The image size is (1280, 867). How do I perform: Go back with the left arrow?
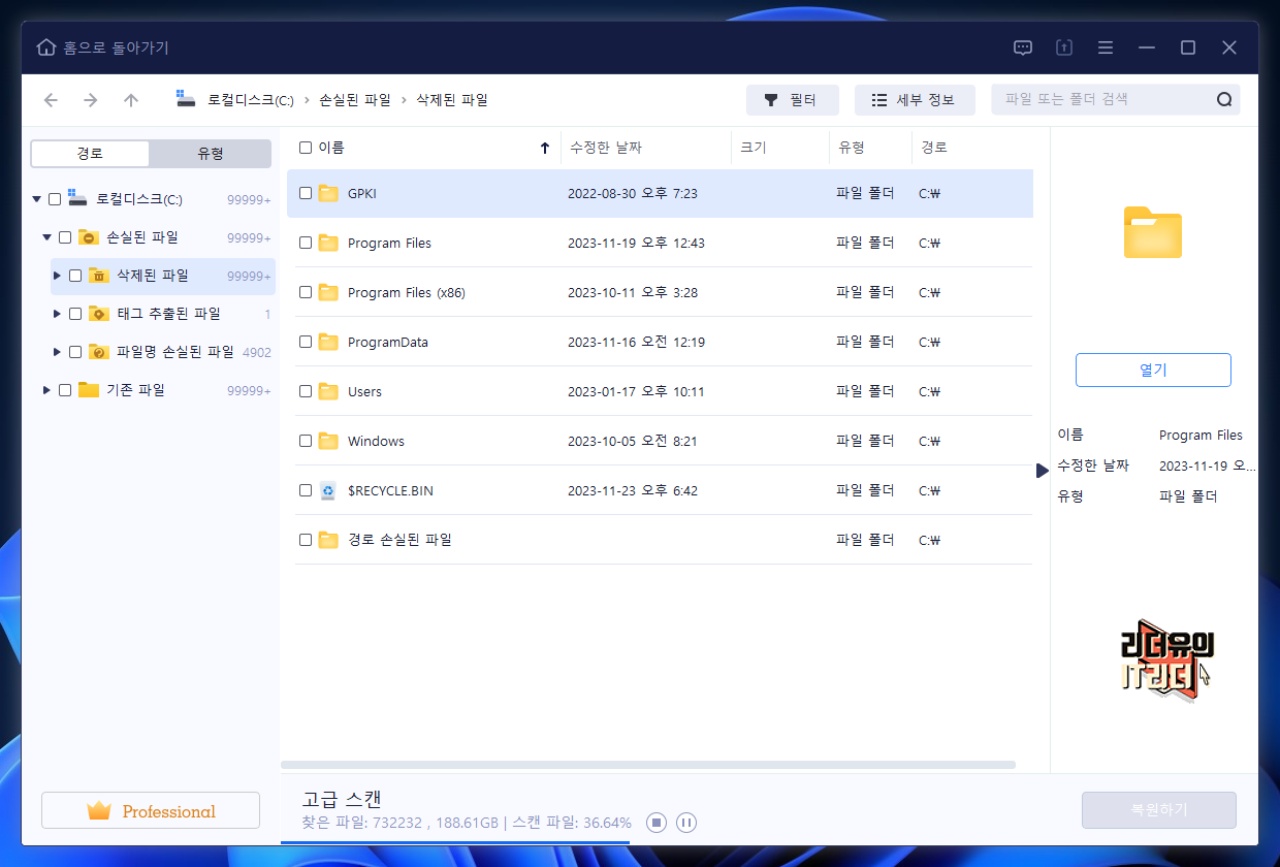[51, 100]
